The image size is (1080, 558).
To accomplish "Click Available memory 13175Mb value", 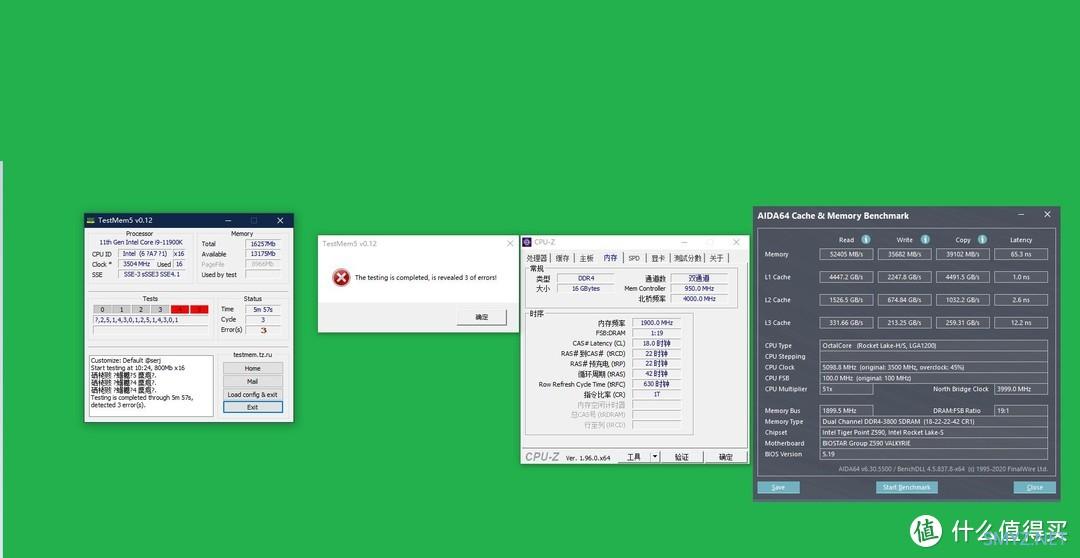I will coord(263,254).
